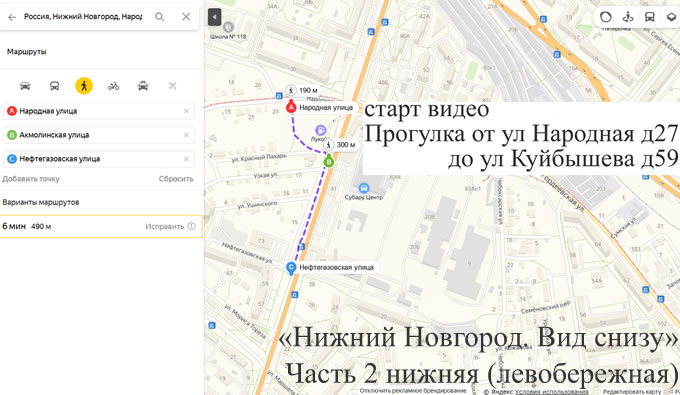680x395 pixels.
Task: Go back using the left arrow
Action: pyautogui.click(x=12, y=17)
